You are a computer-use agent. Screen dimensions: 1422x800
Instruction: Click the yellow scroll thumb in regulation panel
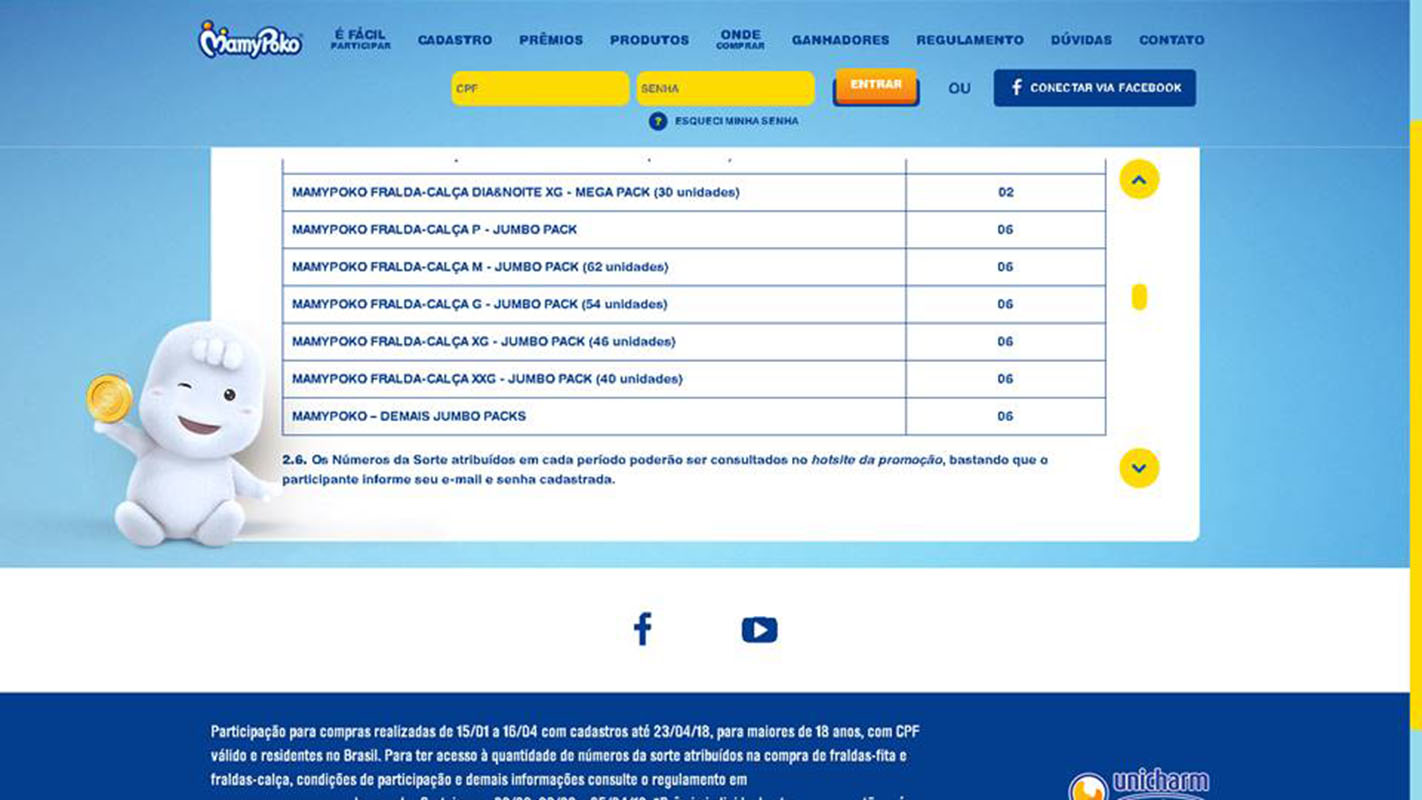click(1139, 297)
